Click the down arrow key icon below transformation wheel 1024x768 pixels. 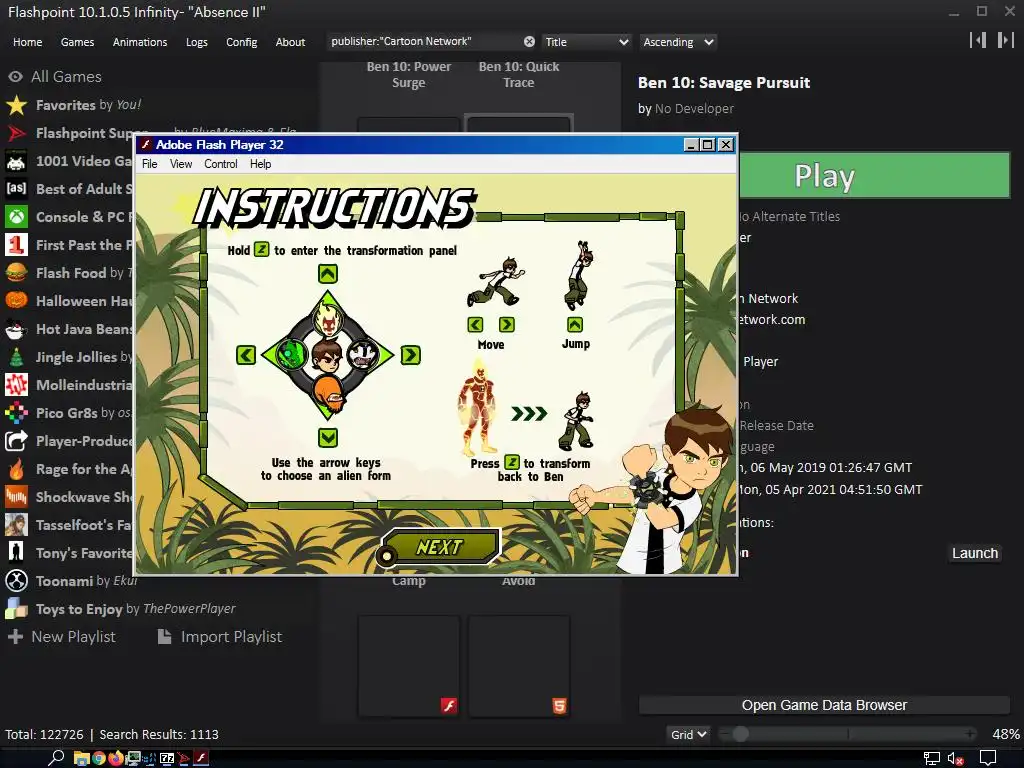(328, 438)
